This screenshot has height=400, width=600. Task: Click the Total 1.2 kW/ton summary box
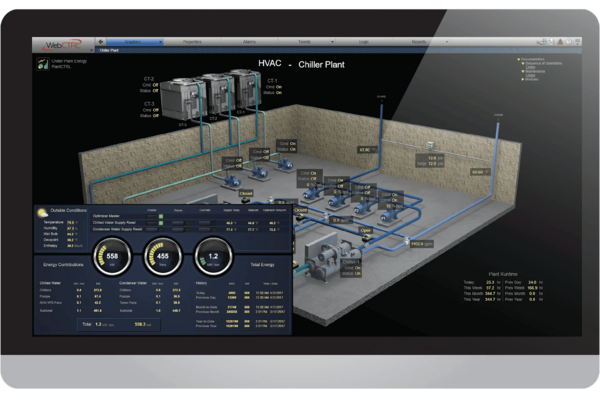[x=119, y=325]
